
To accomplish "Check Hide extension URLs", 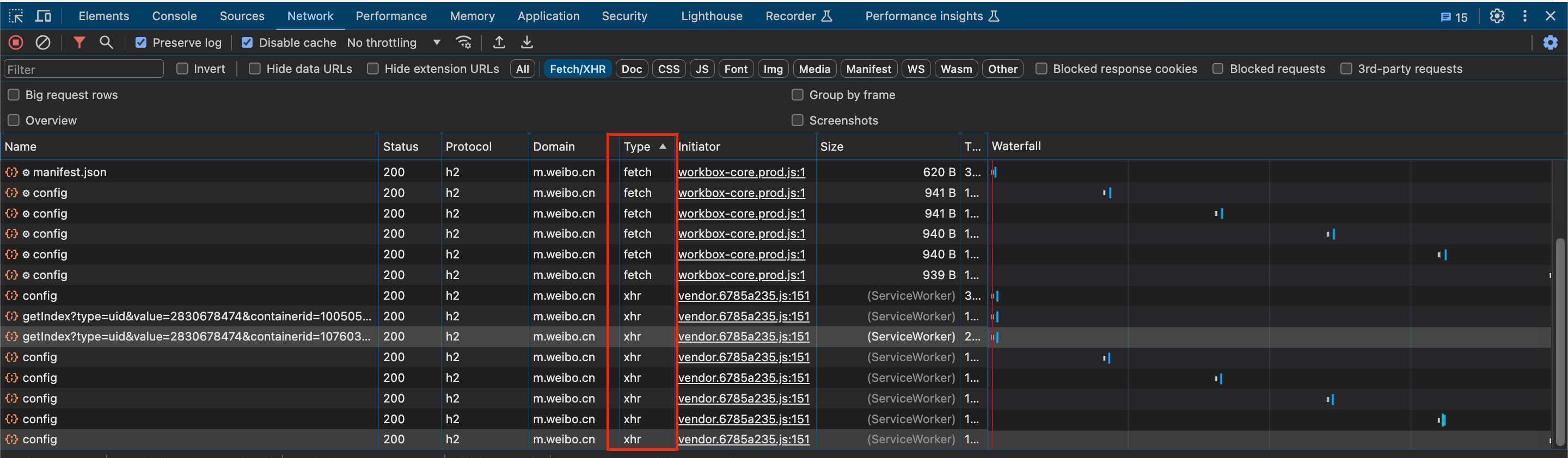I will (x=372, y=69).
